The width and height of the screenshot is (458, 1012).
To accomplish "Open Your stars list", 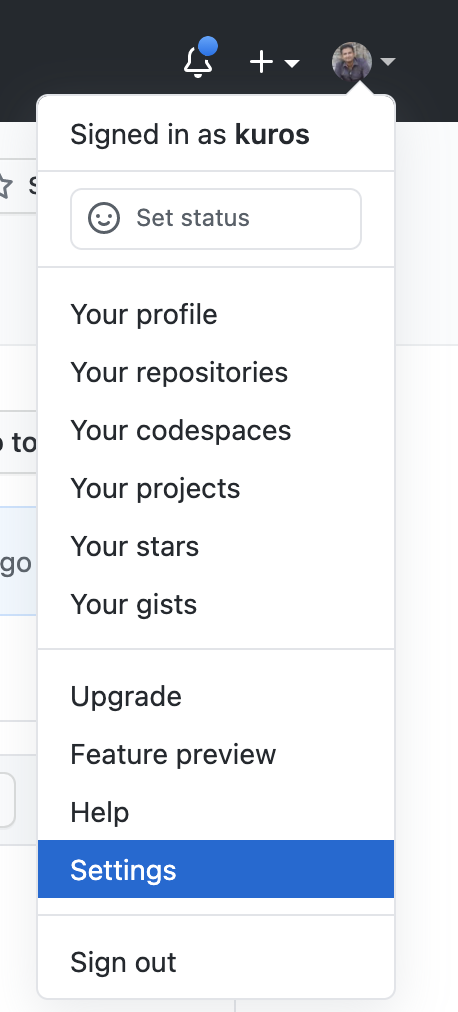I will [x=216, y=547].
